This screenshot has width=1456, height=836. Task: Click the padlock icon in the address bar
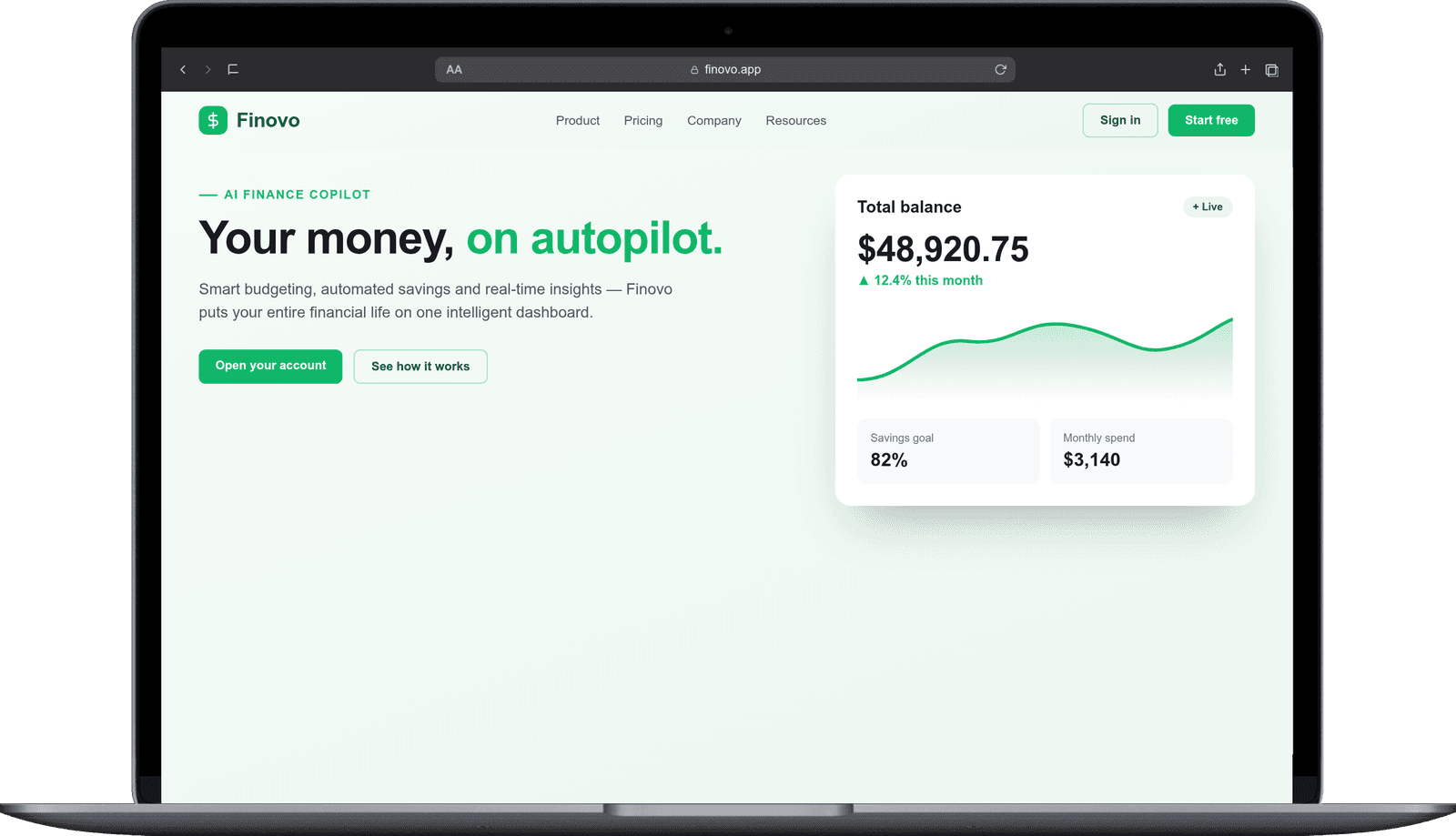click(x=694, y=69)
